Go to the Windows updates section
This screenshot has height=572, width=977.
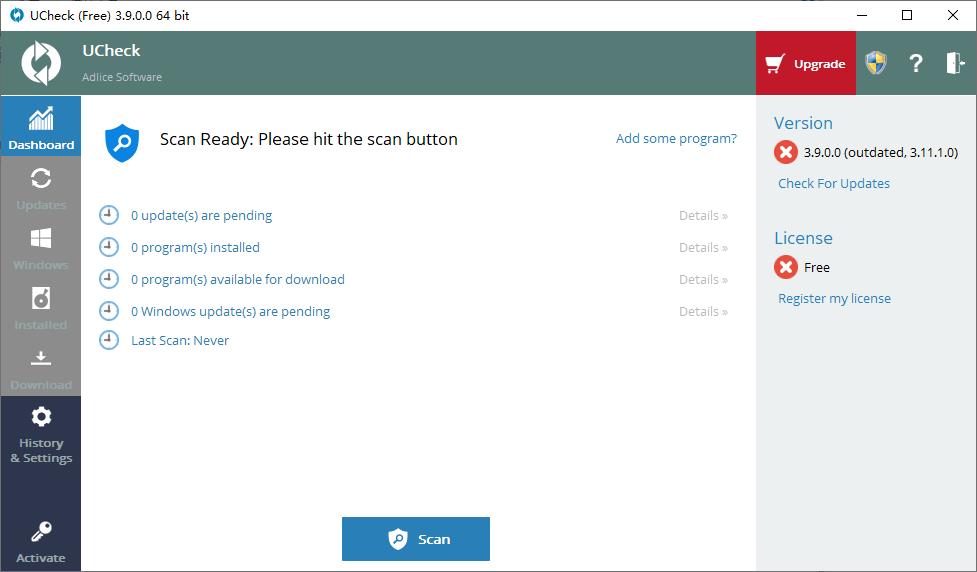(x=41, y=247)
